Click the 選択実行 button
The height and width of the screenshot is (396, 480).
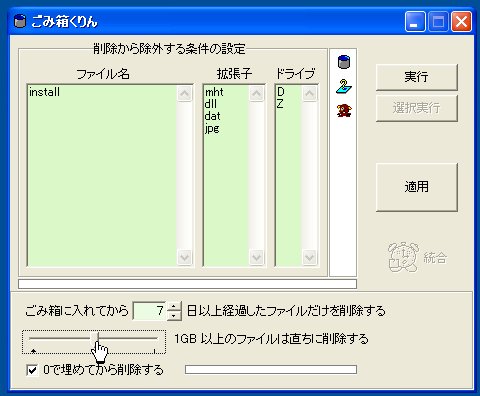417,108
